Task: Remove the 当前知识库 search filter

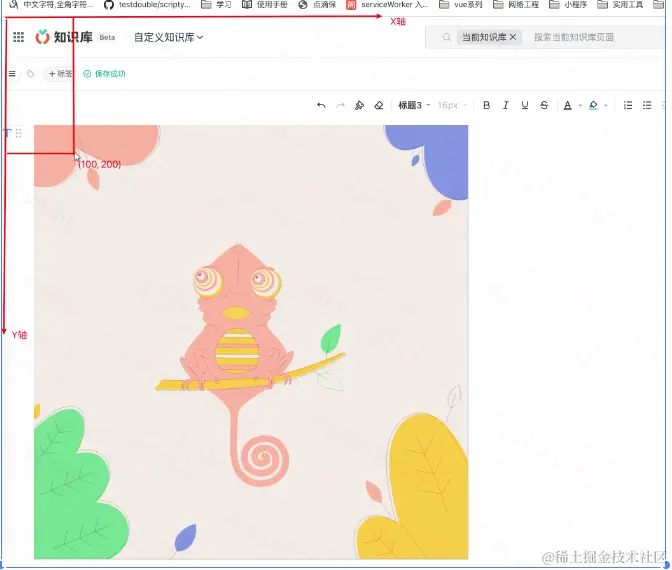Action: pos(513,37)
